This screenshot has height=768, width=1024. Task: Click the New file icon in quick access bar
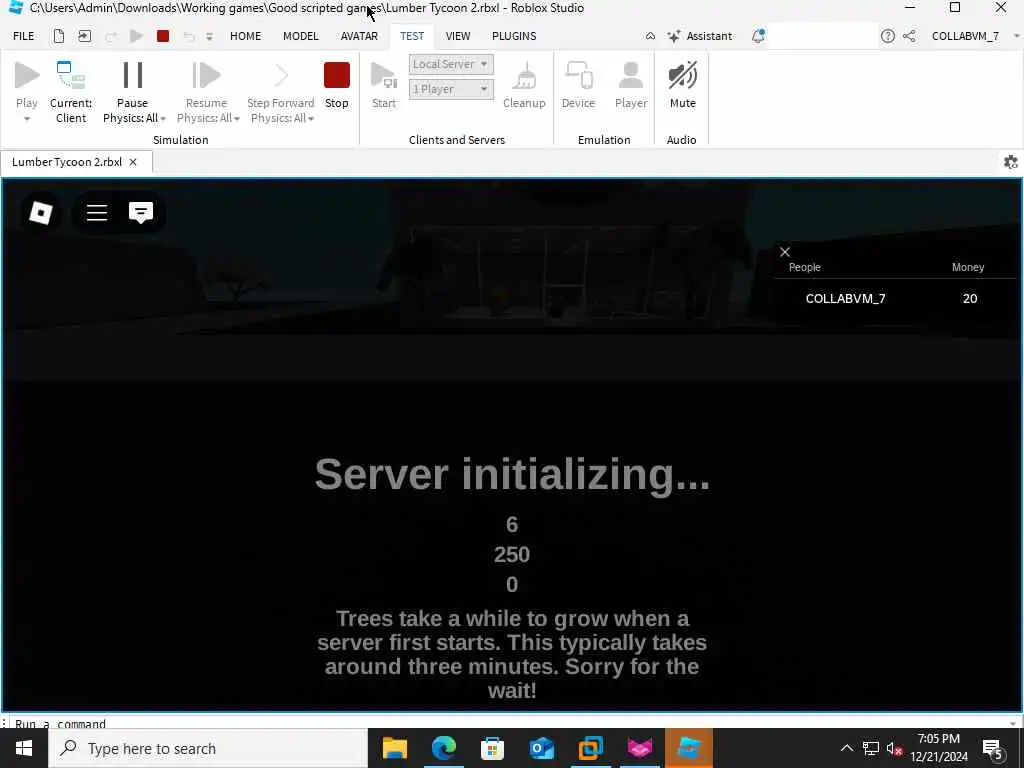59,36
